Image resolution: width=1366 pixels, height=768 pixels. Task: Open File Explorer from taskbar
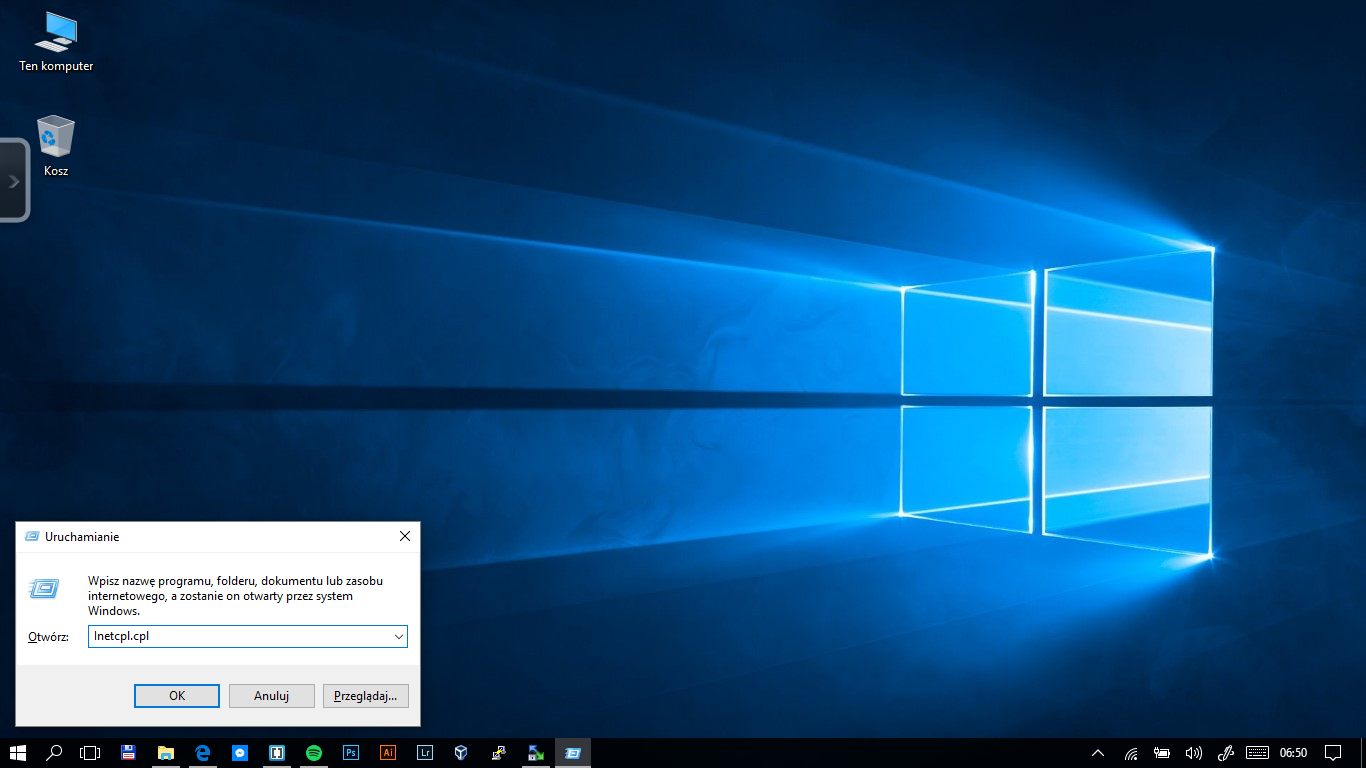pyautogui.click(x=165, y=753)
